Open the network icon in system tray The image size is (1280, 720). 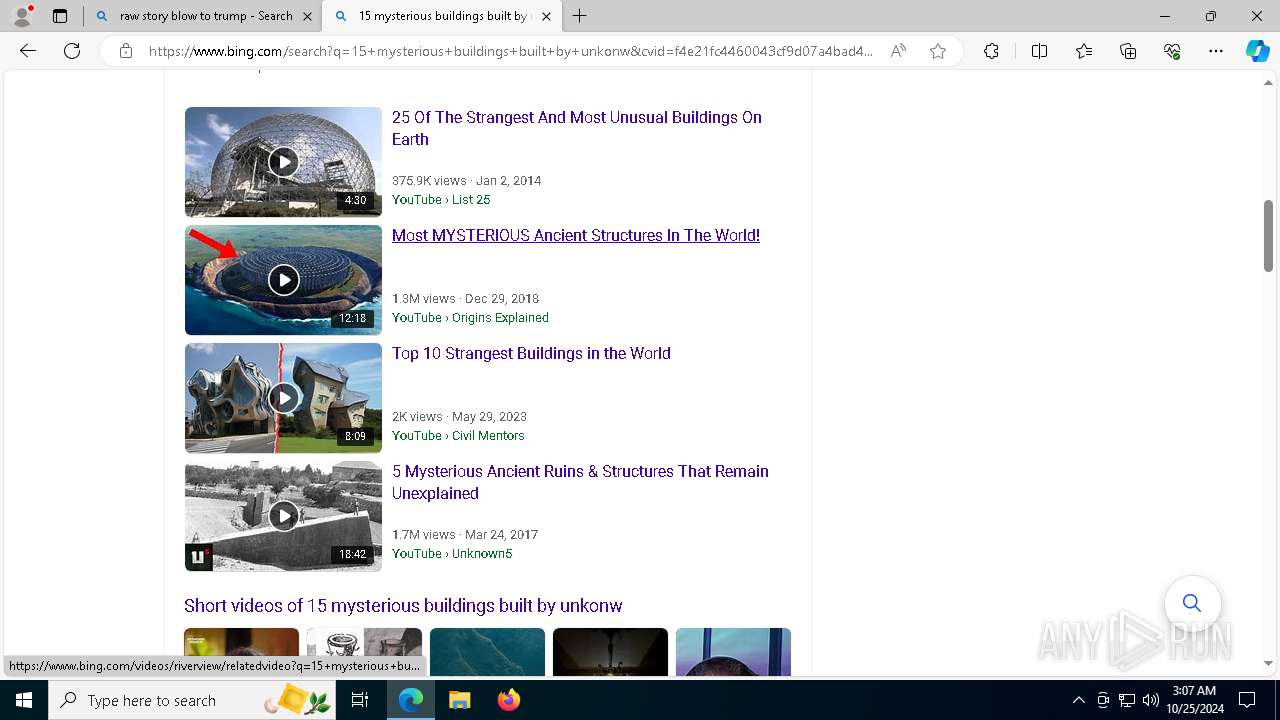(1127, 700)
